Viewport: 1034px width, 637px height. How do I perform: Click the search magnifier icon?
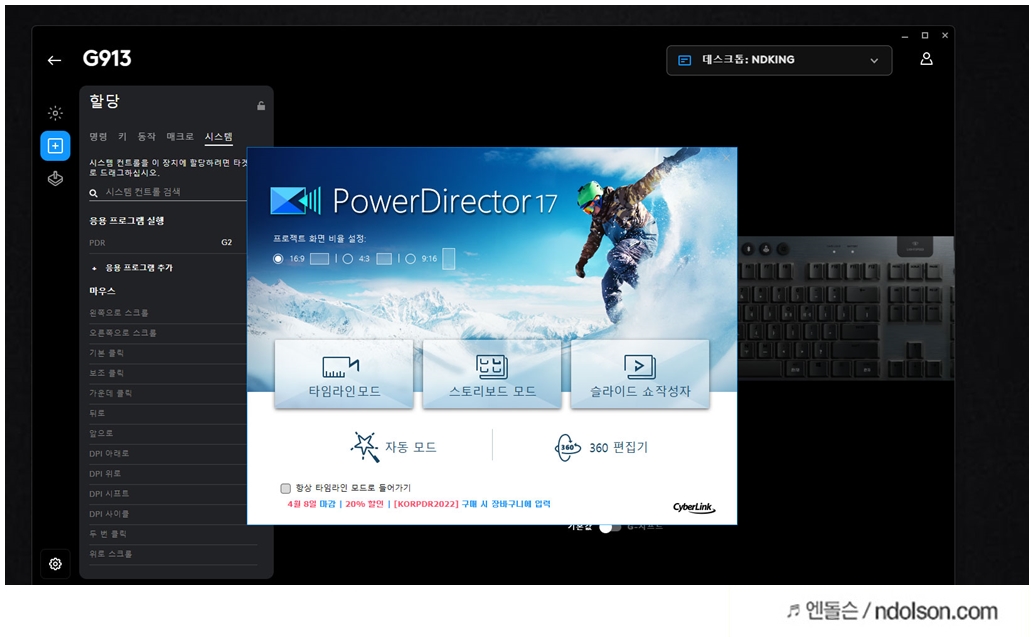[x=94, y=193]
